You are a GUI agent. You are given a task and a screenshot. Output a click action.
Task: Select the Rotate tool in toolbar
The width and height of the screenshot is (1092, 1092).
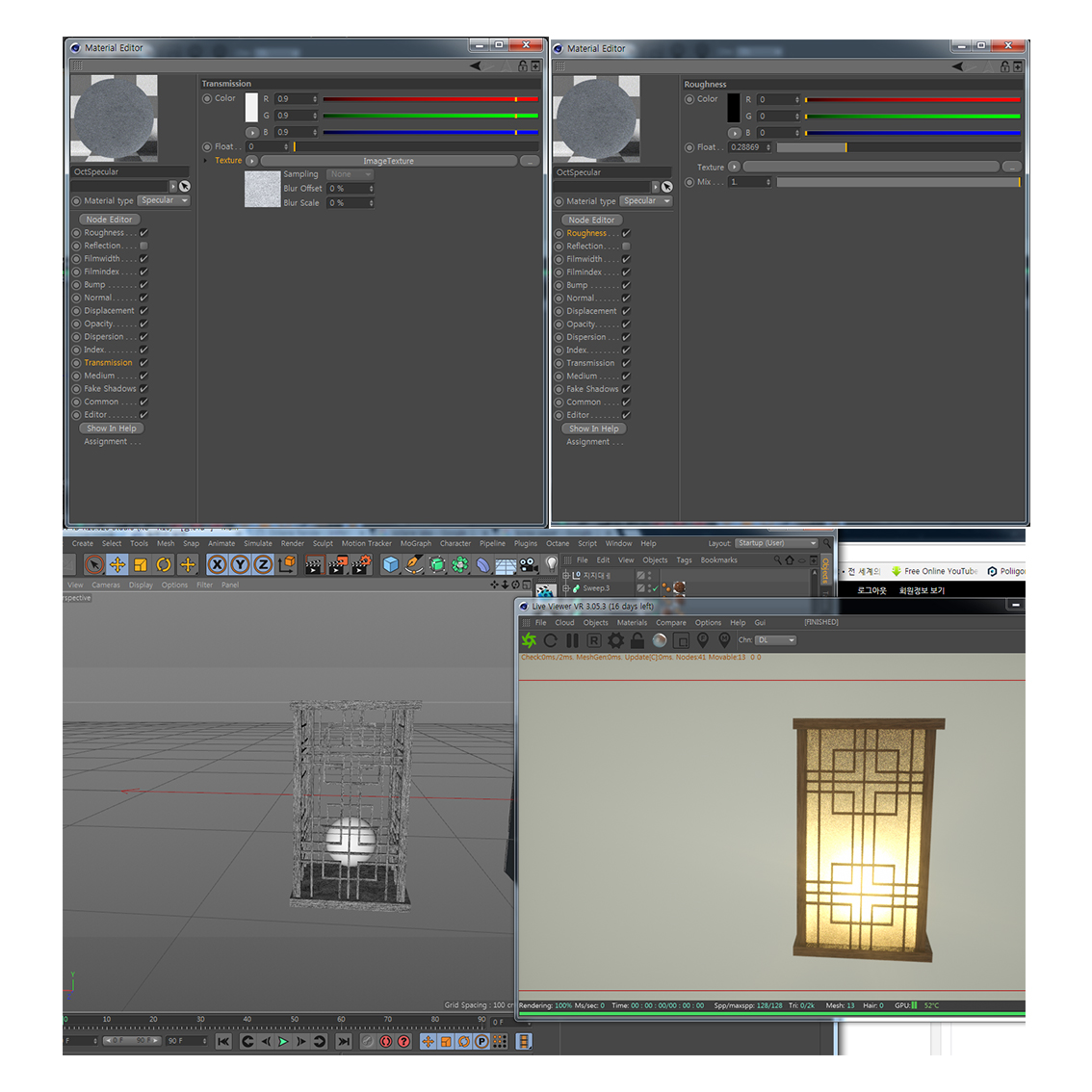pyautogui.click(x=164, y=565)
